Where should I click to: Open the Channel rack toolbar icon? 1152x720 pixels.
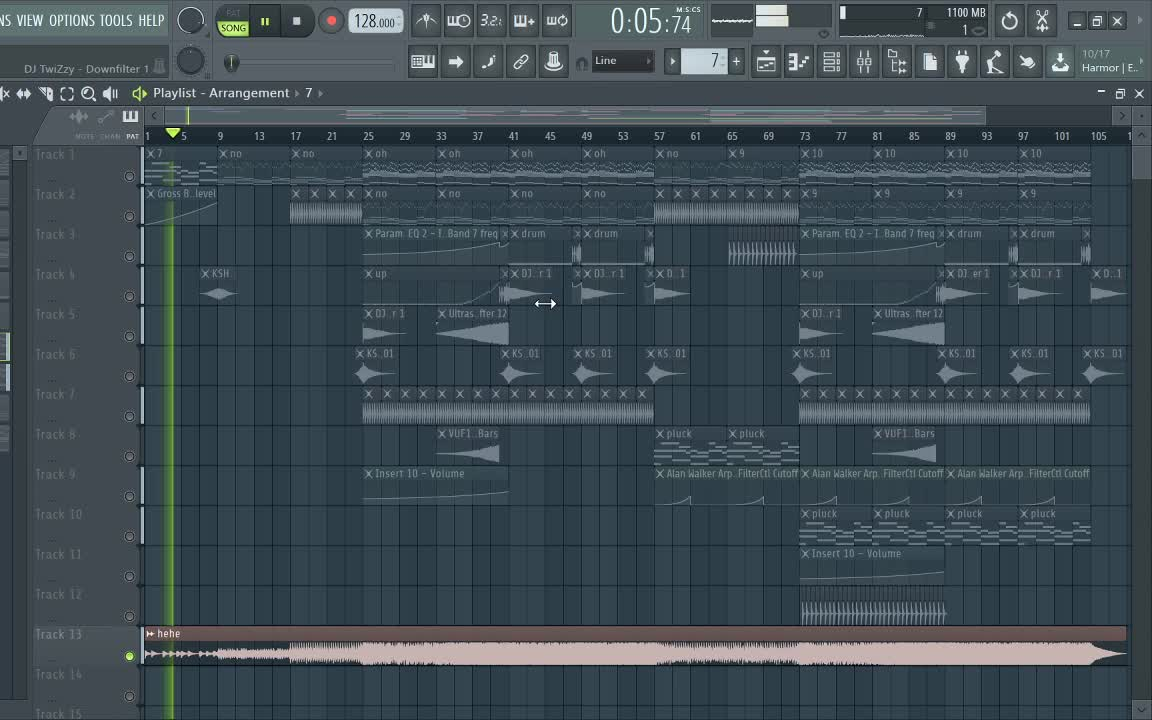831,62
